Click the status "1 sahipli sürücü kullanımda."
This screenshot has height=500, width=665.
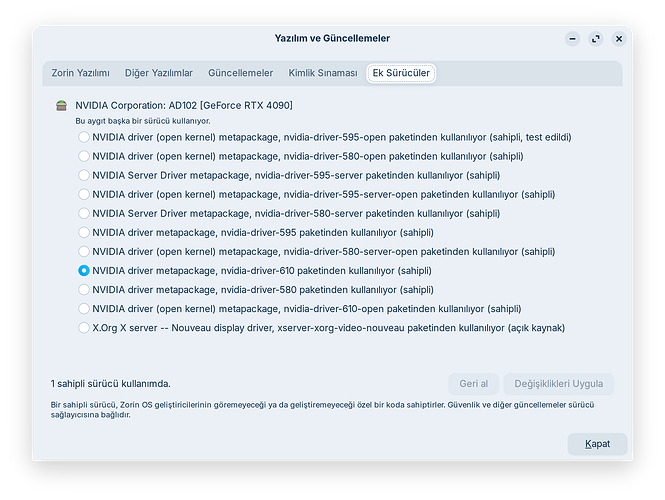(111, 384)
